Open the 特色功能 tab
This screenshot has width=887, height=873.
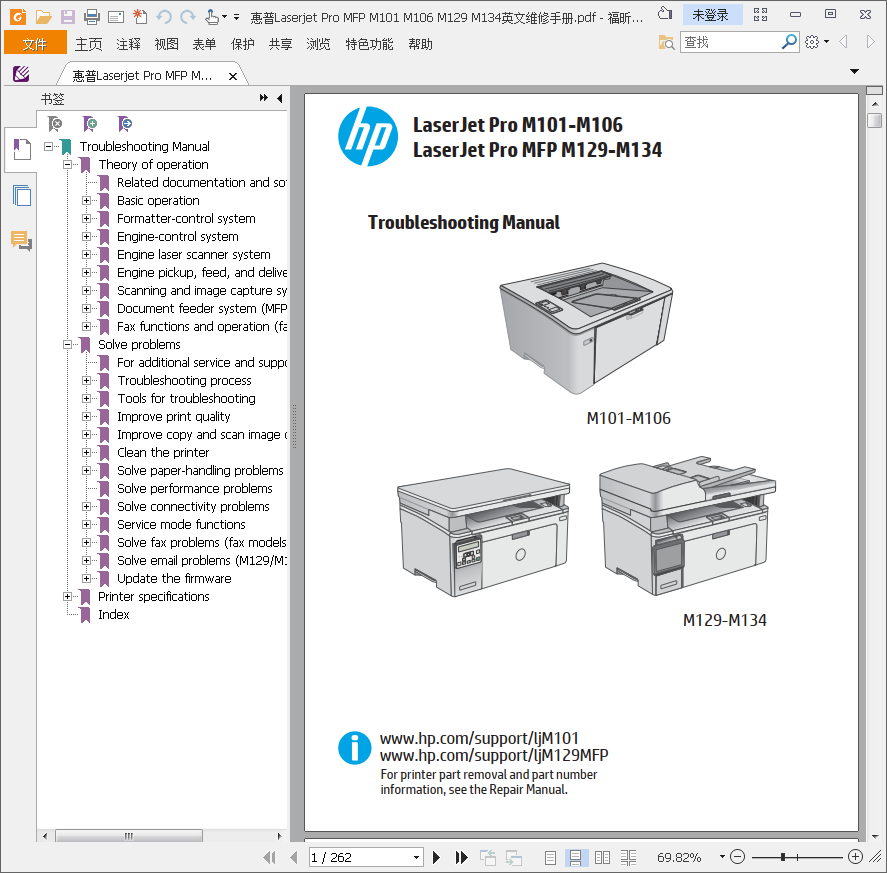[369, 44]
